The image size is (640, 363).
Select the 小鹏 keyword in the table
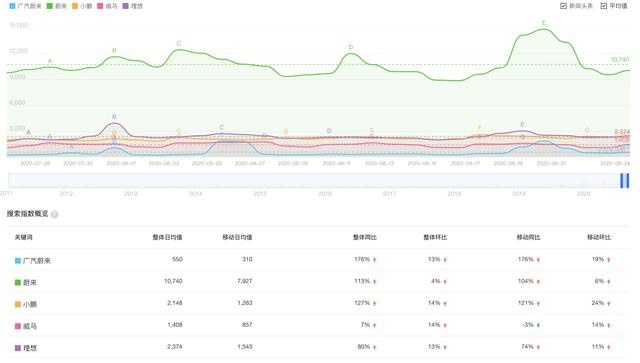[30, 304]
